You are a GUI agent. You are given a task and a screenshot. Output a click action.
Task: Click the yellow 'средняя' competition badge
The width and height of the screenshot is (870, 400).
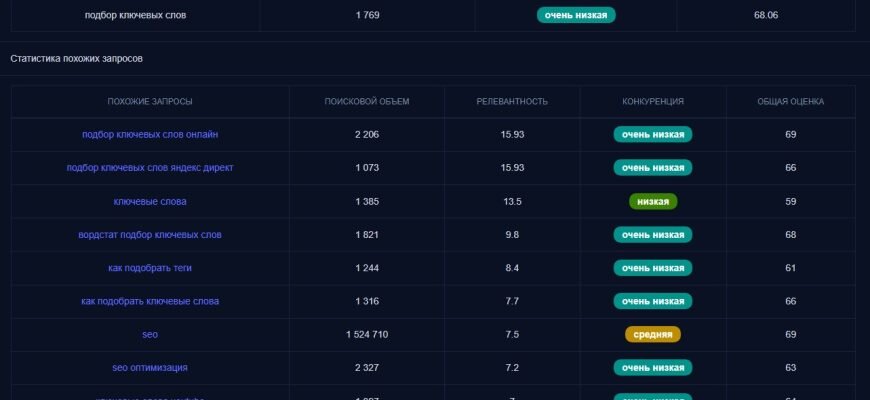653,335
